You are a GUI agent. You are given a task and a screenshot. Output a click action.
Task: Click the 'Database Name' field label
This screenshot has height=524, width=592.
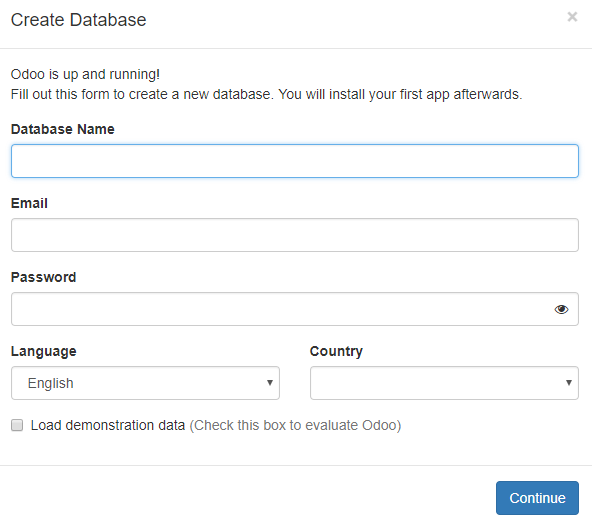[63, 129]
